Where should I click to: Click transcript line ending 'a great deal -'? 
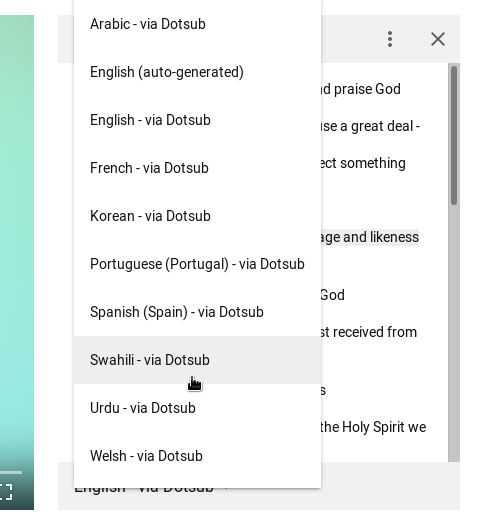[370, 126]
